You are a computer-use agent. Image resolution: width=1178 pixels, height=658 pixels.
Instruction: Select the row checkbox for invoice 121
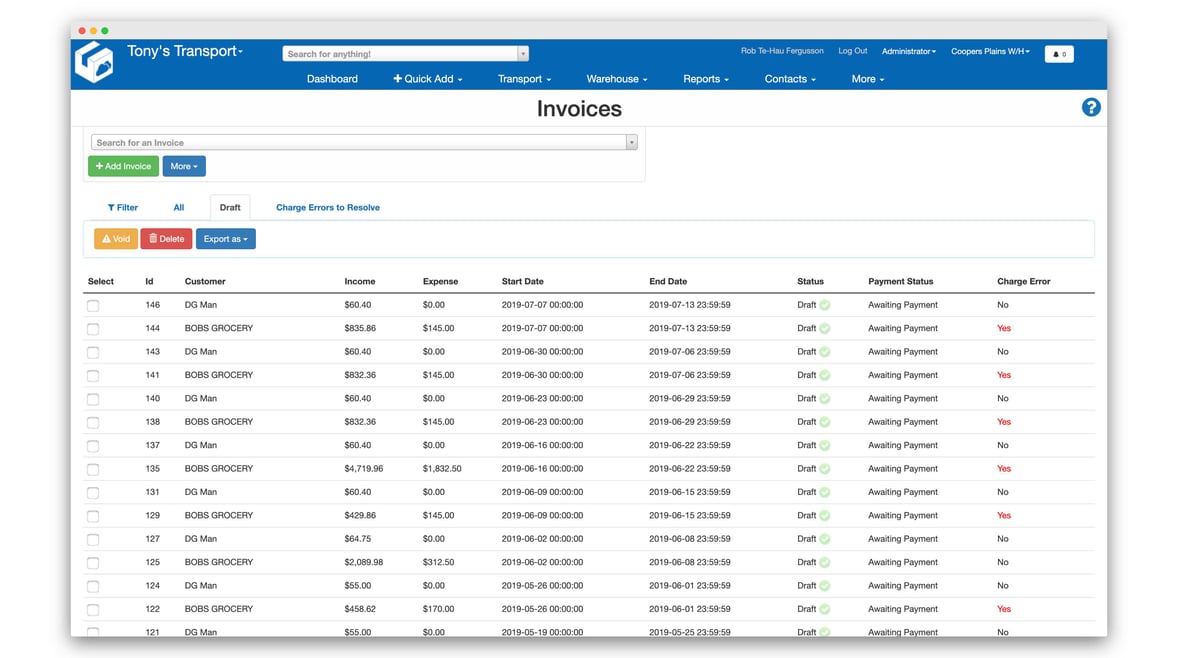(x=93, y=632)
